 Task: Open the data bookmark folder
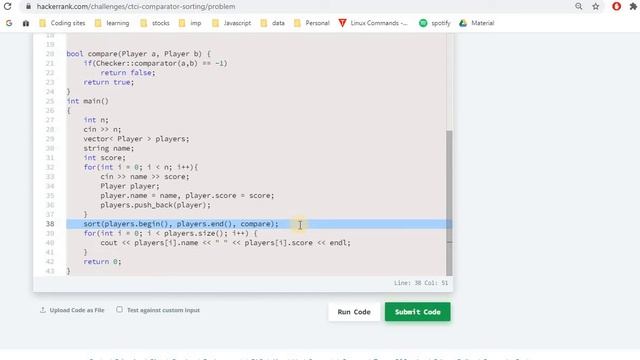click(x=273, y=23)
